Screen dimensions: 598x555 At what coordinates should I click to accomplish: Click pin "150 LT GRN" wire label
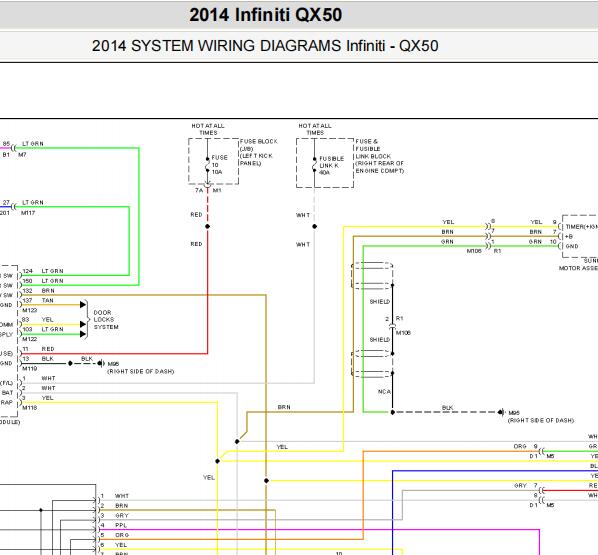43,281
